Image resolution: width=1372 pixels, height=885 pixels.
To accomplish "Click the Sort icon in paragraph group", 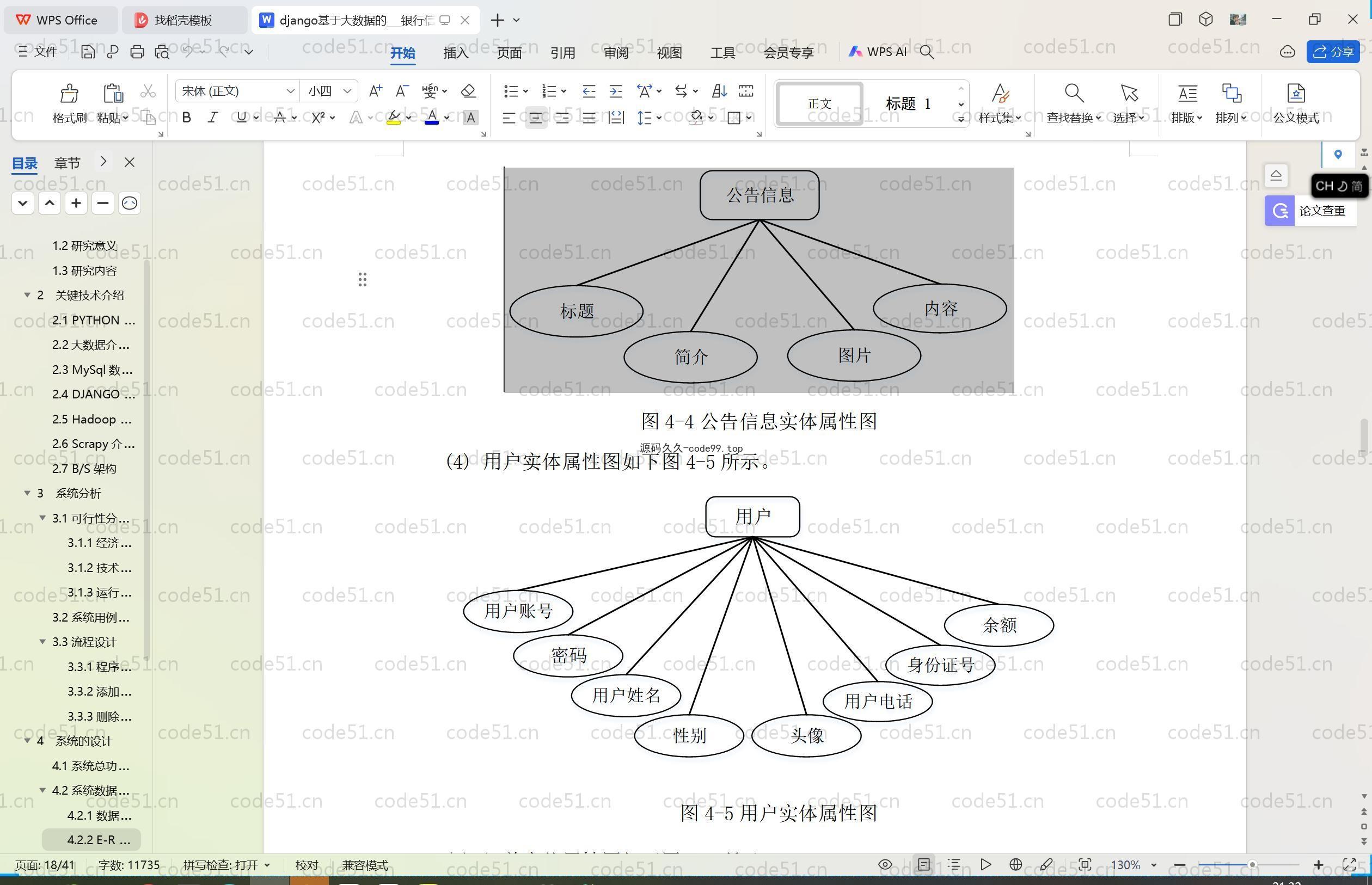I will [719, 91].
